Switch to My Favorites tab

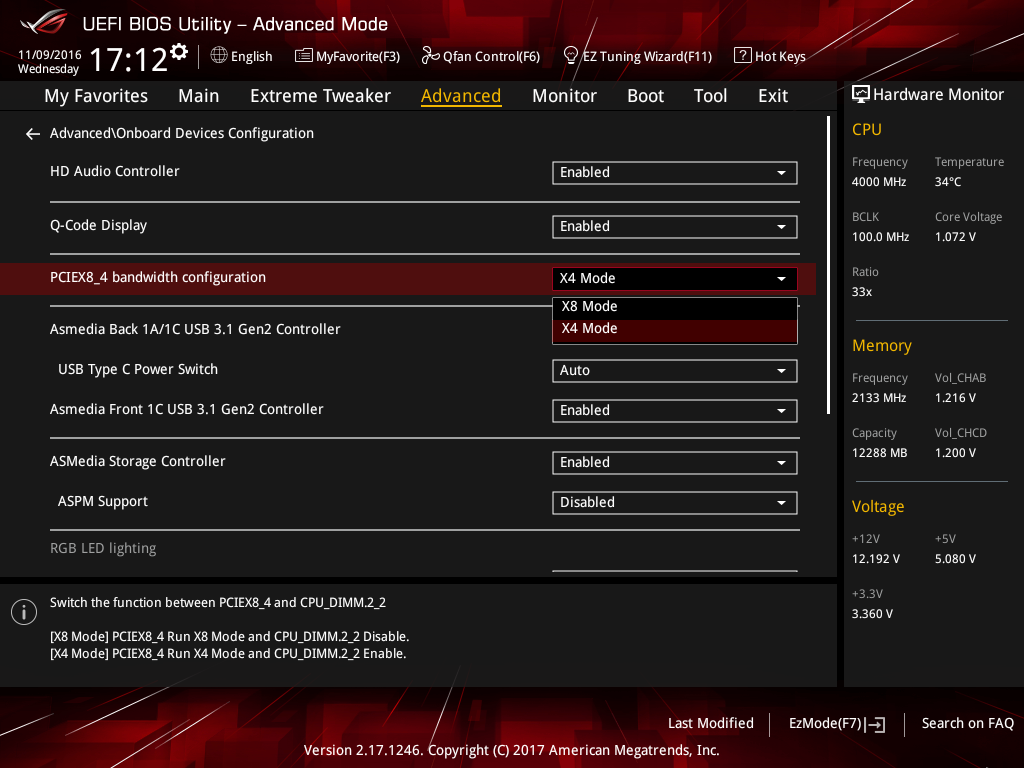point(96,96)
